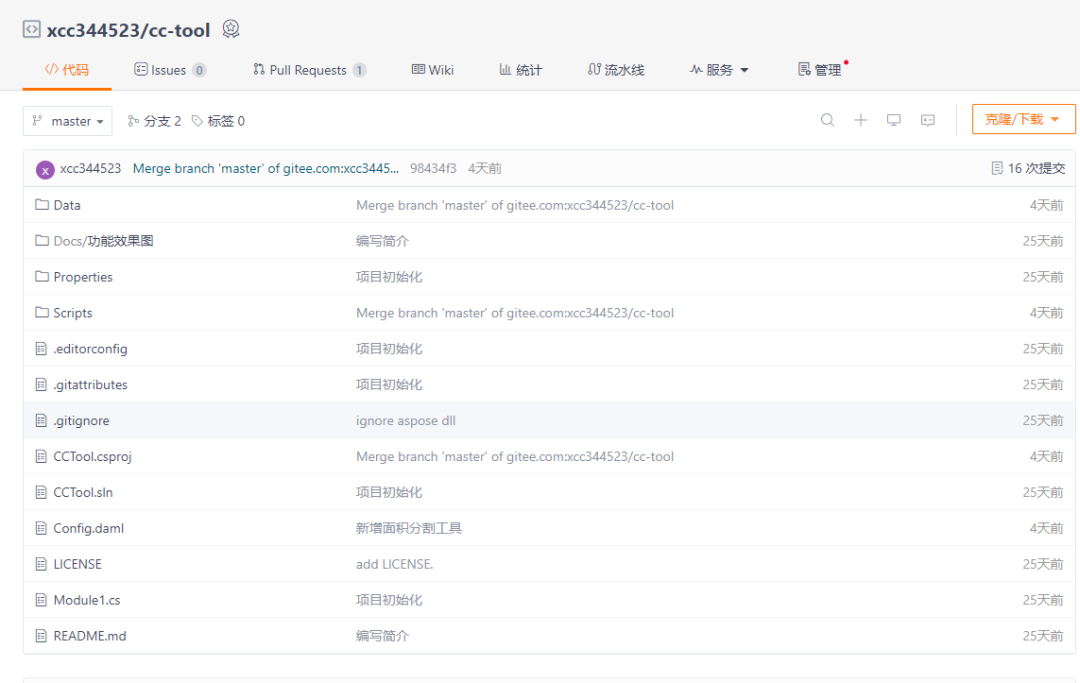Open the Wiki tab
The width and height of the screenshot is (1080, 683).
click(432, 70)
